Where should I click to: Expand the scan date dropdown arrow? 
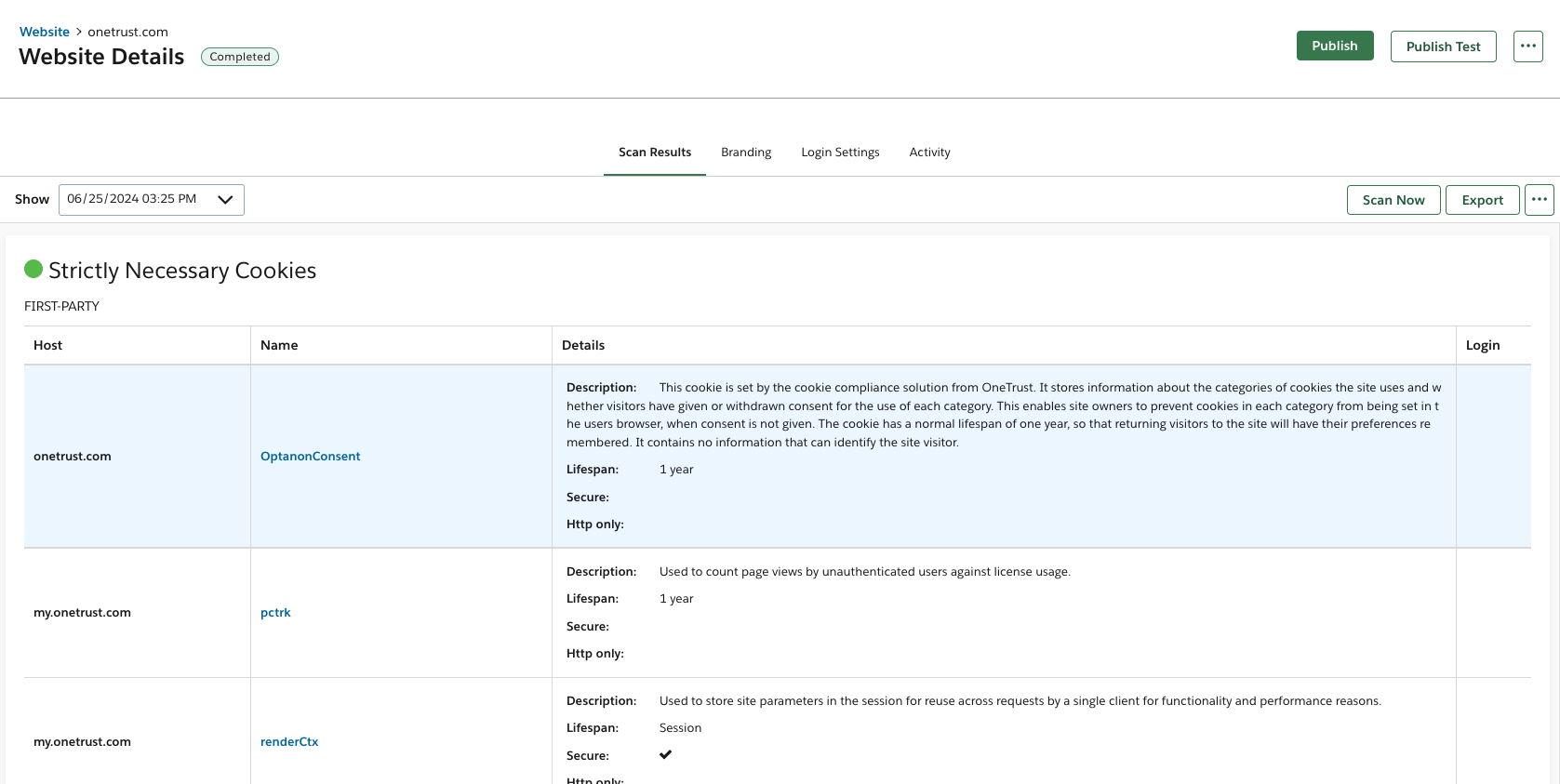(225, 200)
